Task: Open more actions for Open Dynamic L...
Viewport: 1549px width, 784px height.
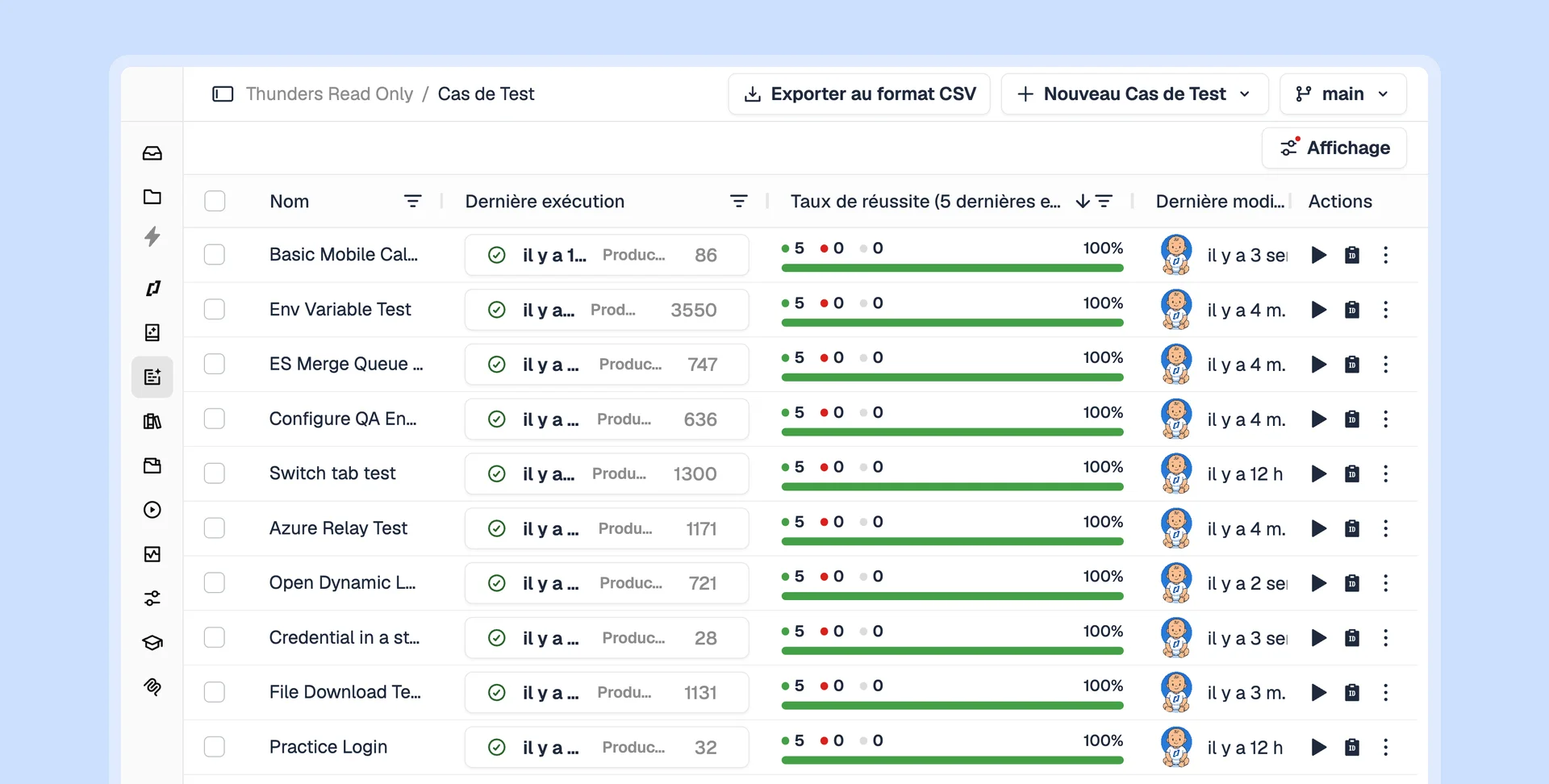Action: point(1386,583)
